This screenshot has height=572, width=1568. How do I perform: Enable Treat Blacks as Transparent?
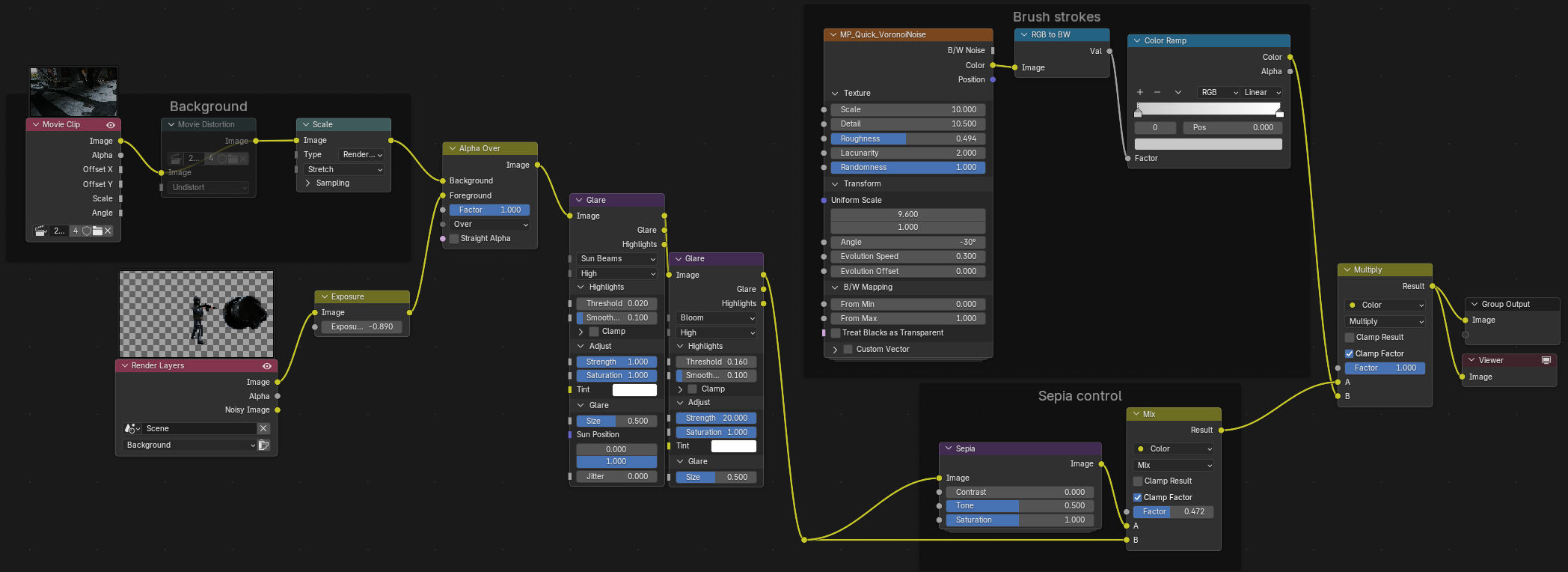836,332
